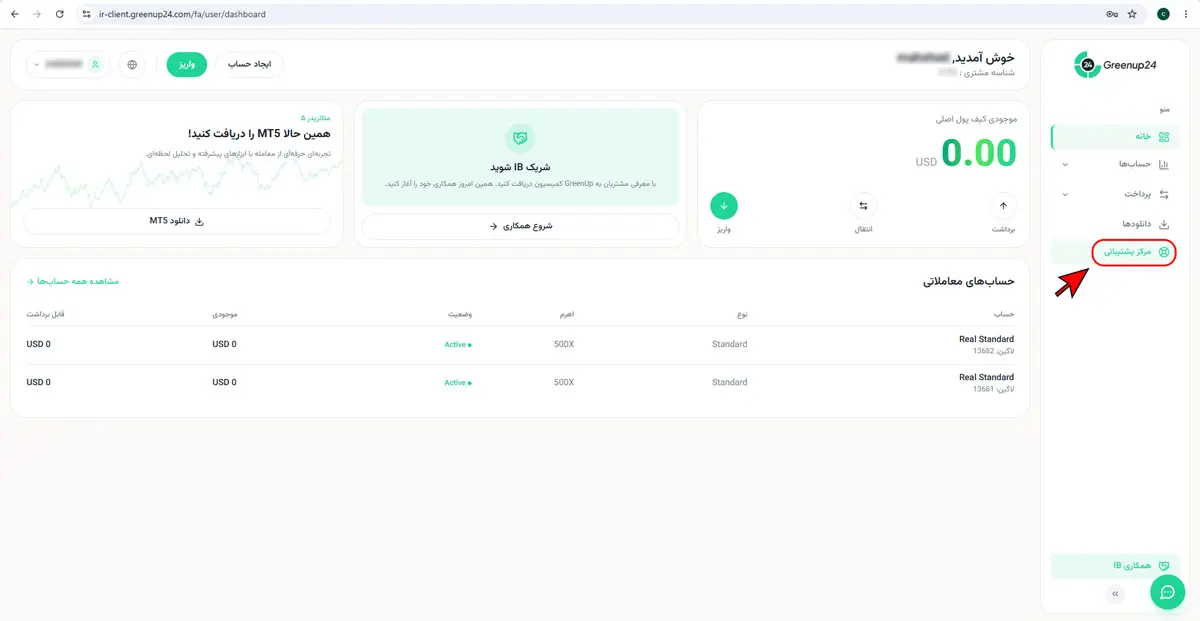Click the انتقال transfer arrows icon
Screen dimensions: 1200x621
tap(863, 206)
